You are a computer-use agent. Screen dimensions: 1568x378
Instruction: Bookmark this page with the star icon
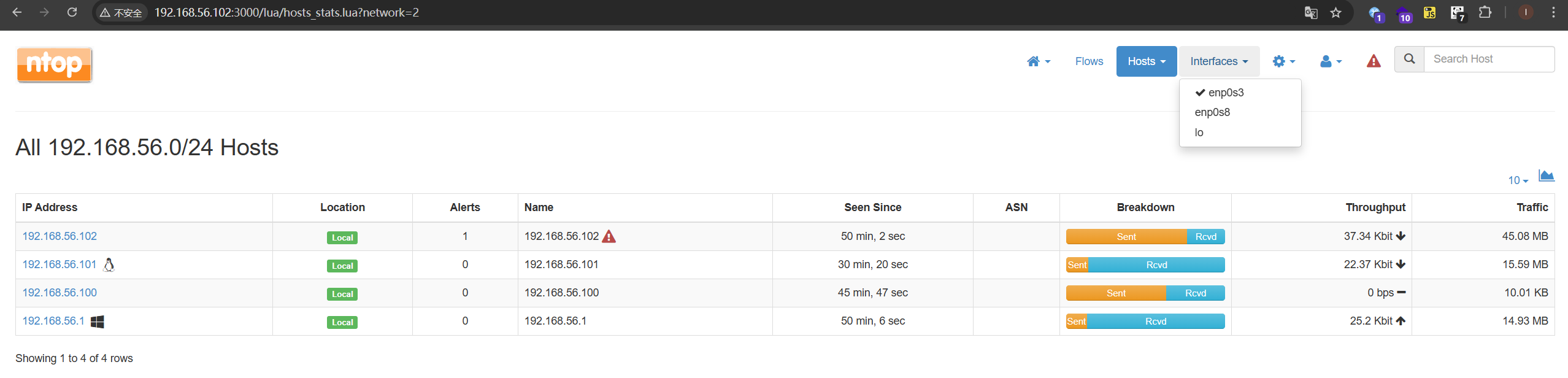[x=1335, y=13]
